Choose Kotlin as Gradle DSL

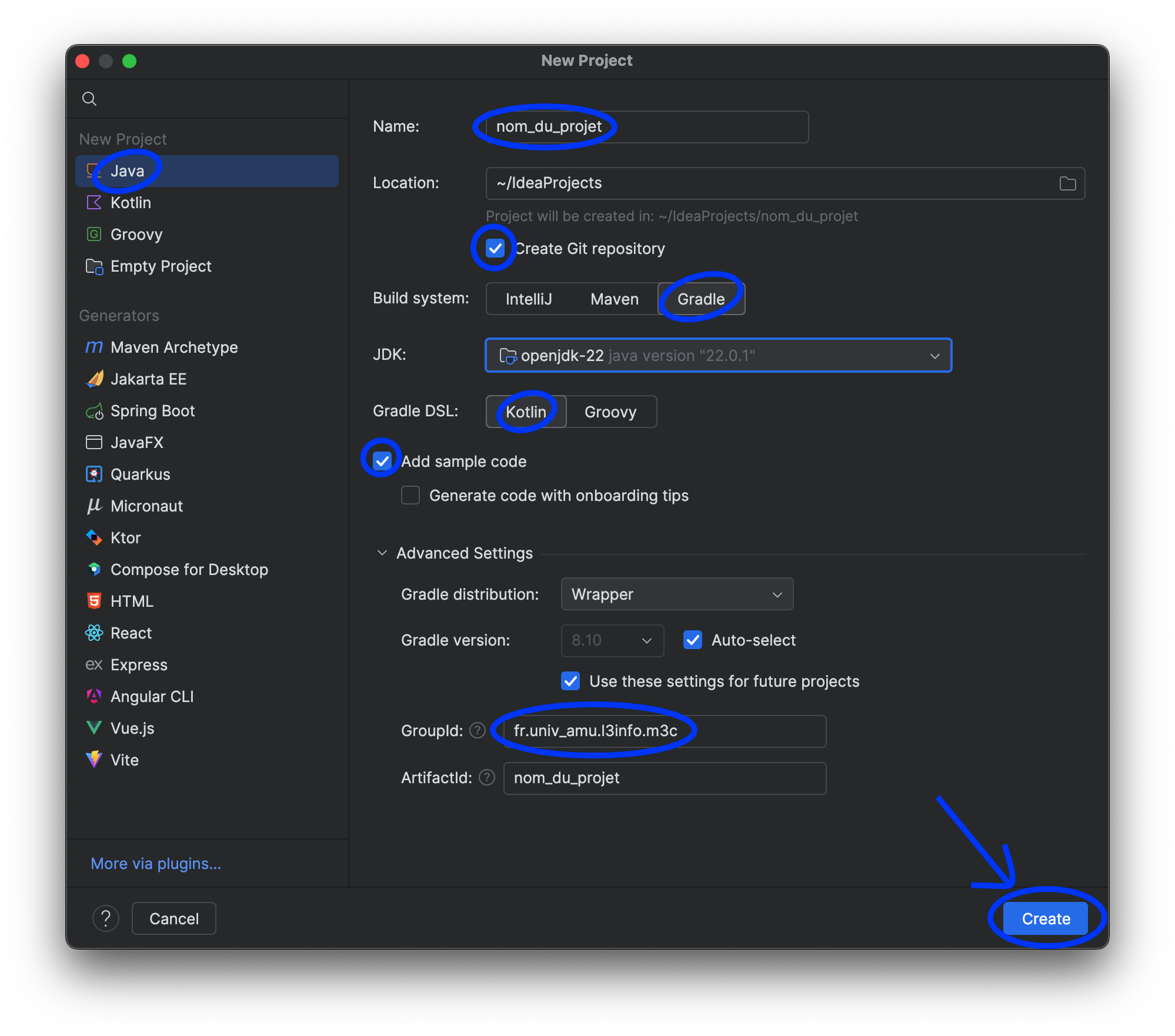coord(526,412)
